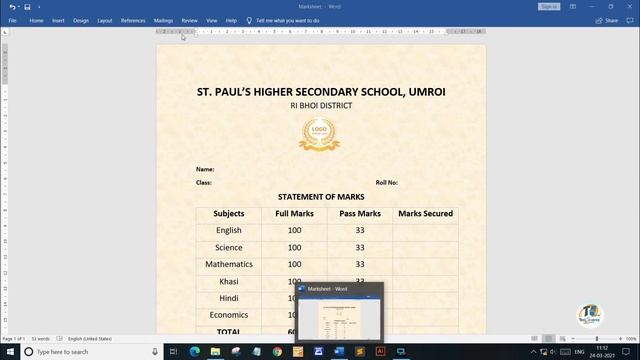640x360 pixels.
Task: Click the zoom out minus button
Action: [x=573, y=339]
